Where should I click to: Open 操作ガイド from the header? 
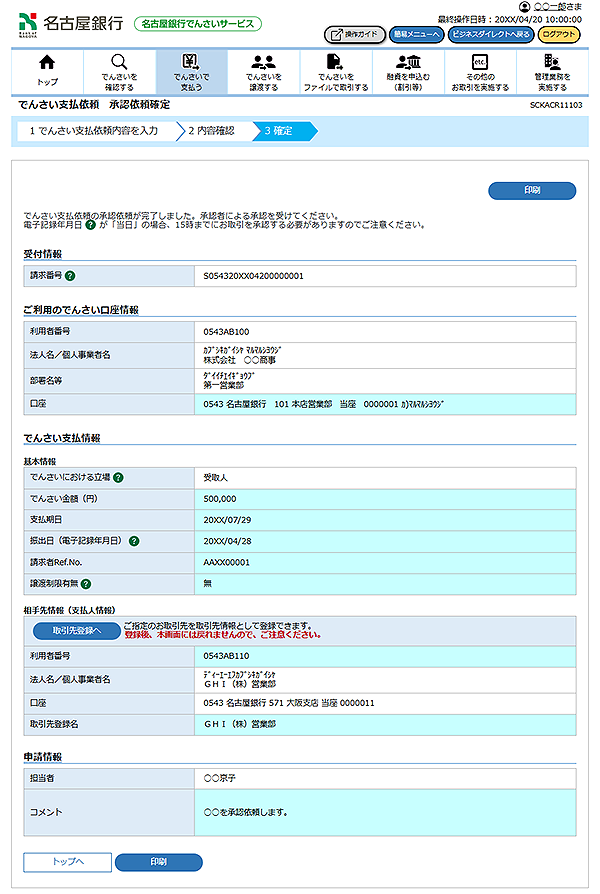tap(355, 34)
